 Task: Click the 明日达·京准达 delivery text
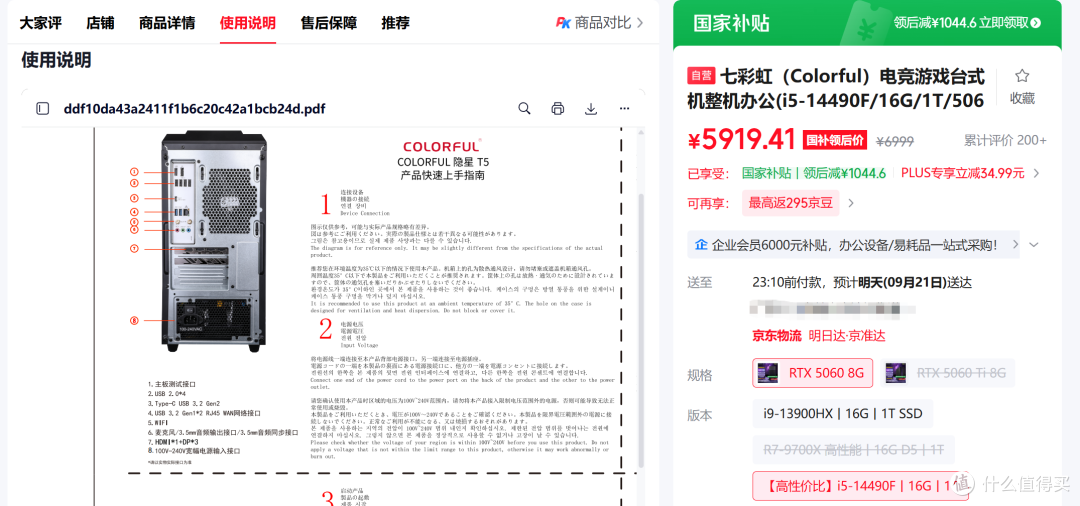pos(847,336)
